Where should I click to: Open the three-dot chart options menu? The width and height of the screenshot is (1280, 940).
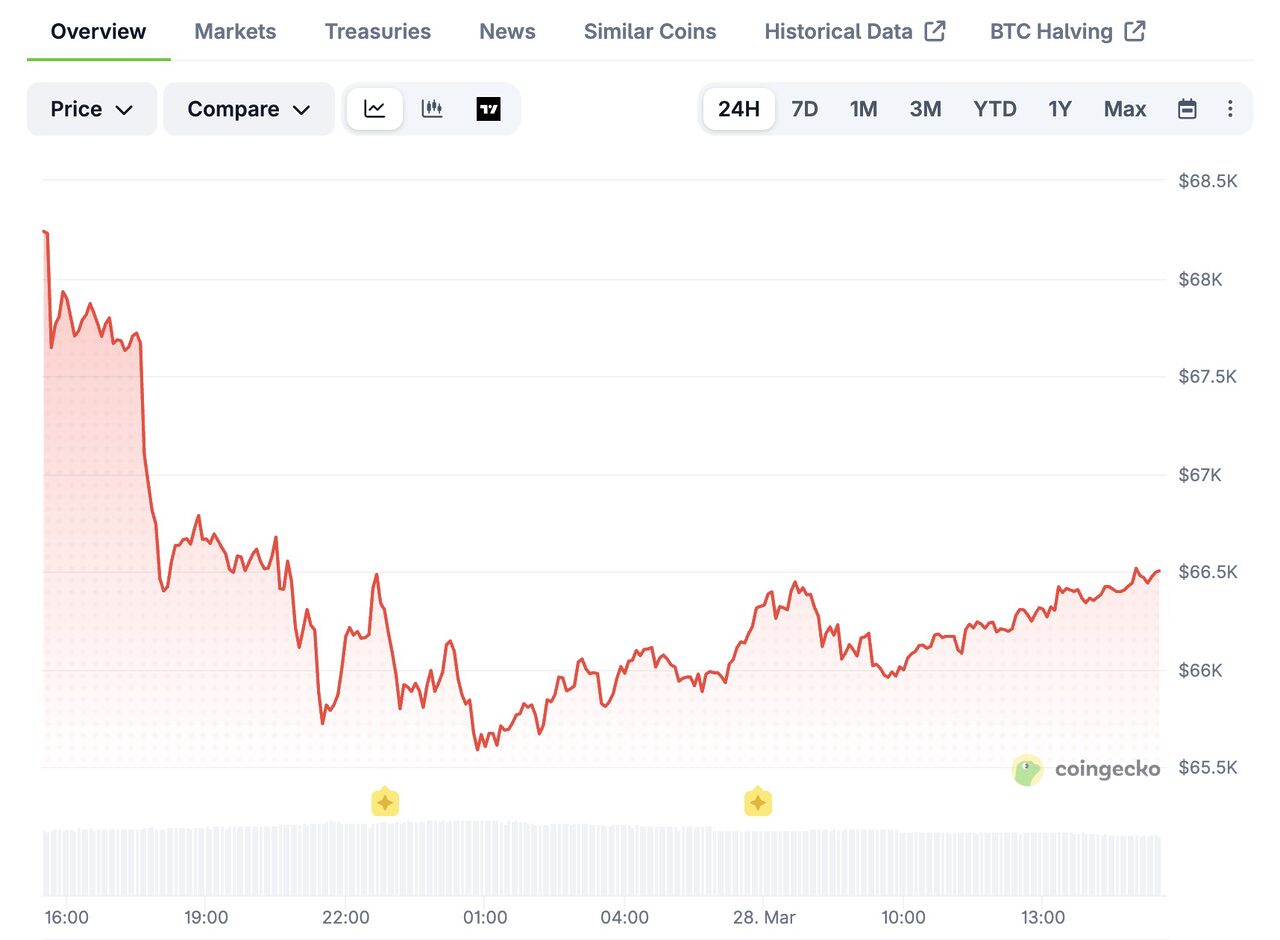pos(1230,109)
